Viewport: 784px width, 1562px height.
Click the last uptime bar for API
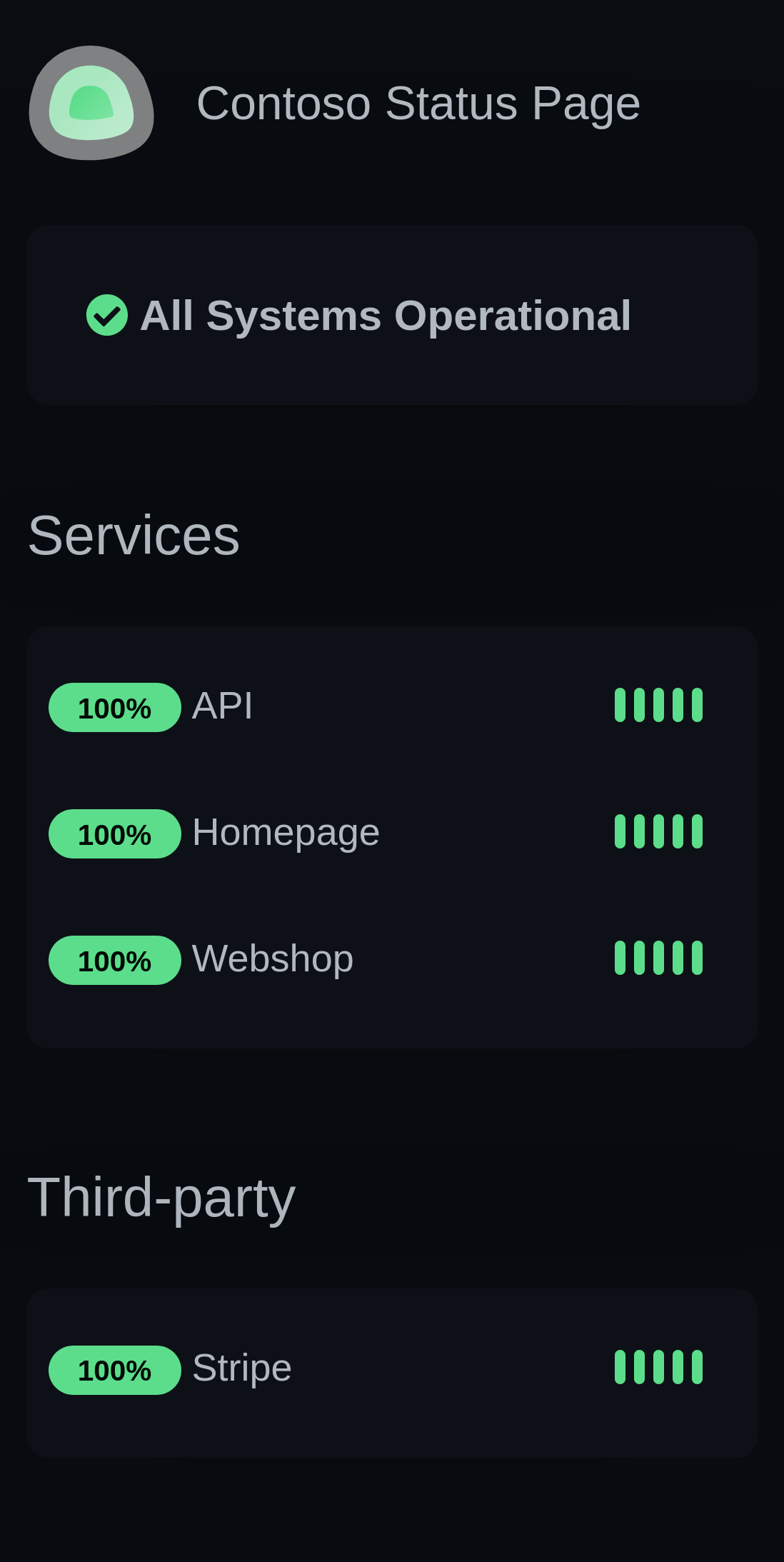[x=697, y=704]
